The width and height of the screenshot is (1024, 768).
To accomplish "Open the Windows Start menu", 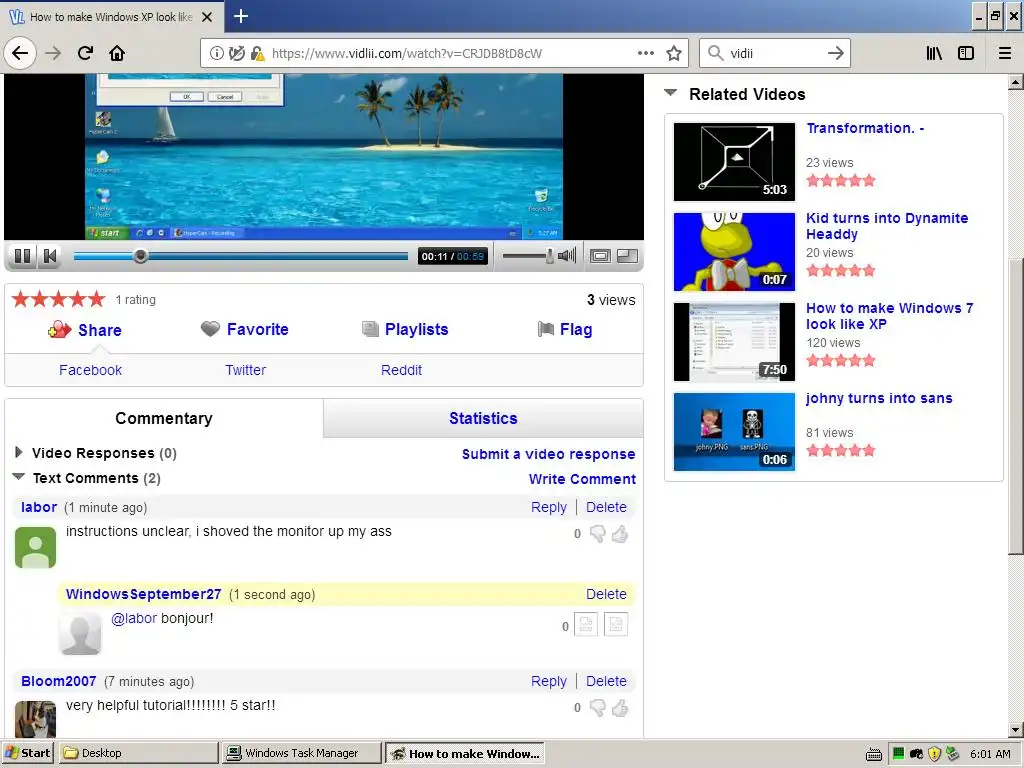I will click(x=28, y=753).
